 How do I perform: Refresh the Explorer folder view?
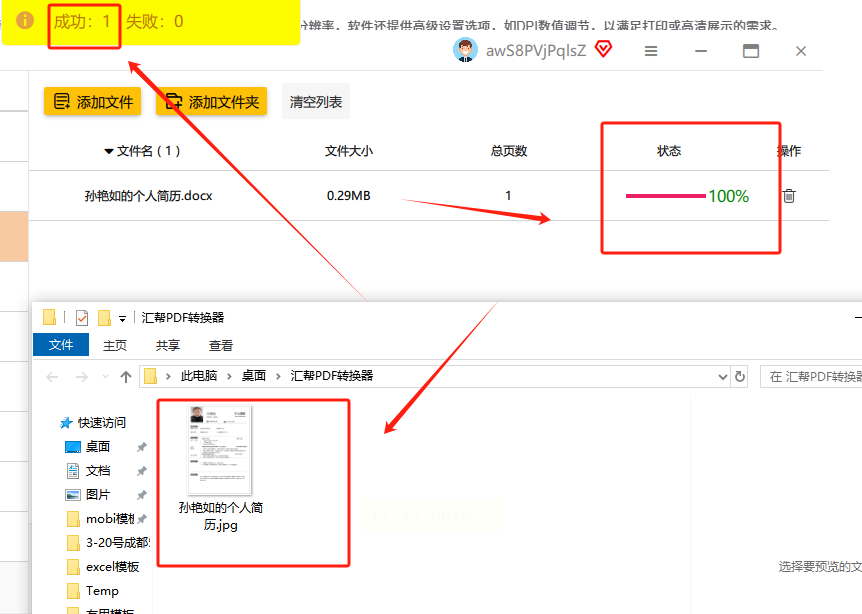coord(740,377)
